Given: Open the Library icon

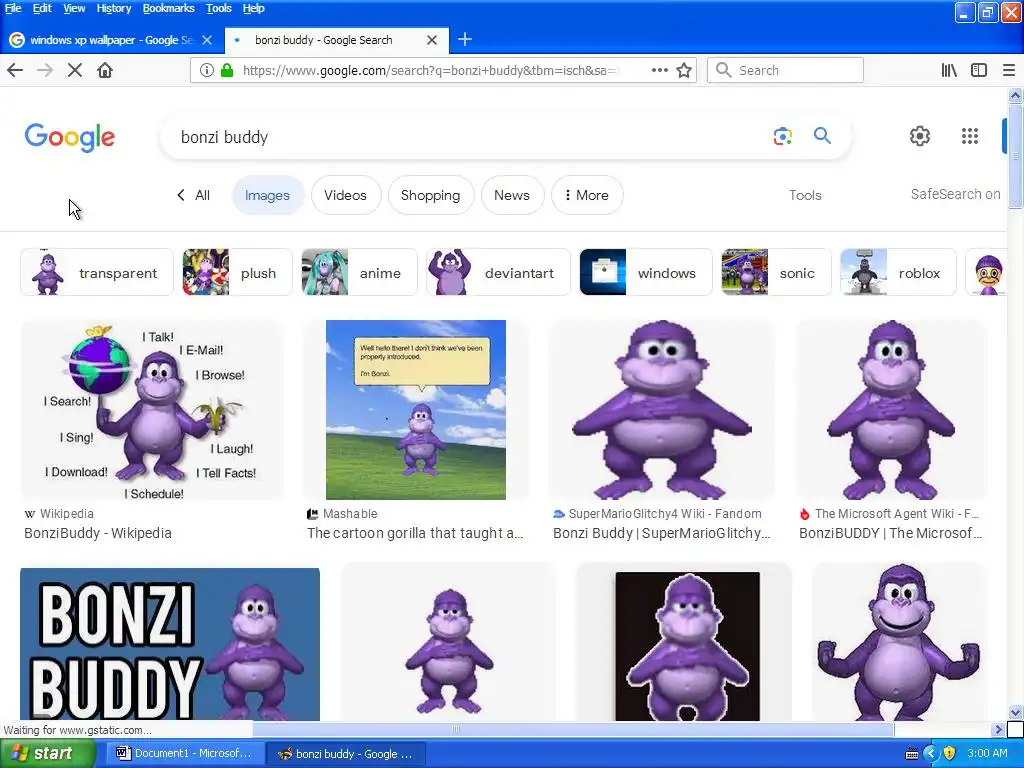Looking at the screenshot, I should click(949, 70).
